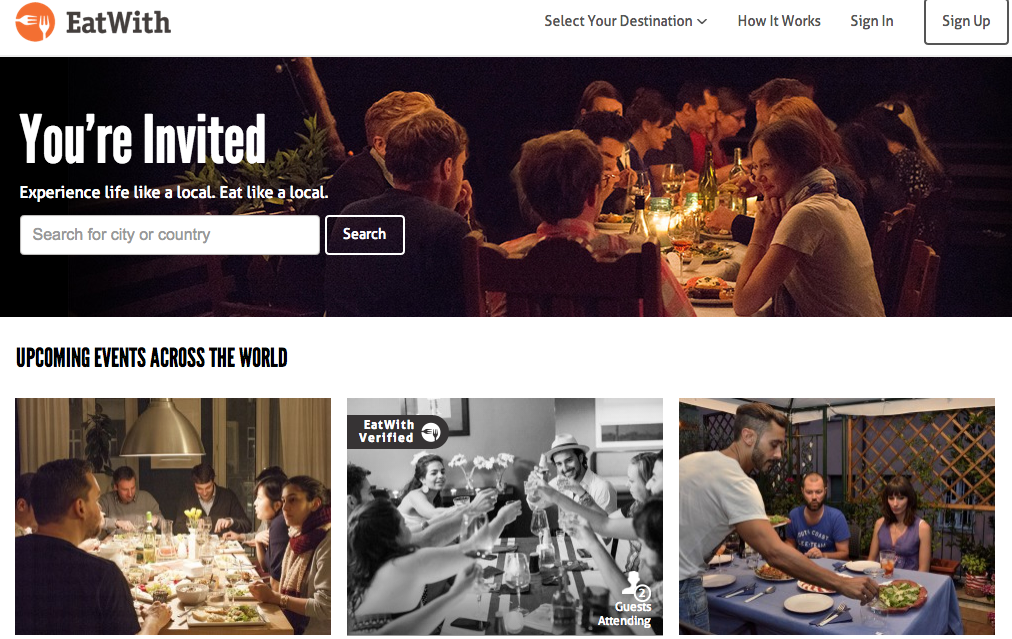This screenshot has width=1012, height=639.
Task: Click the You're Invited headline
Action: 143,138
